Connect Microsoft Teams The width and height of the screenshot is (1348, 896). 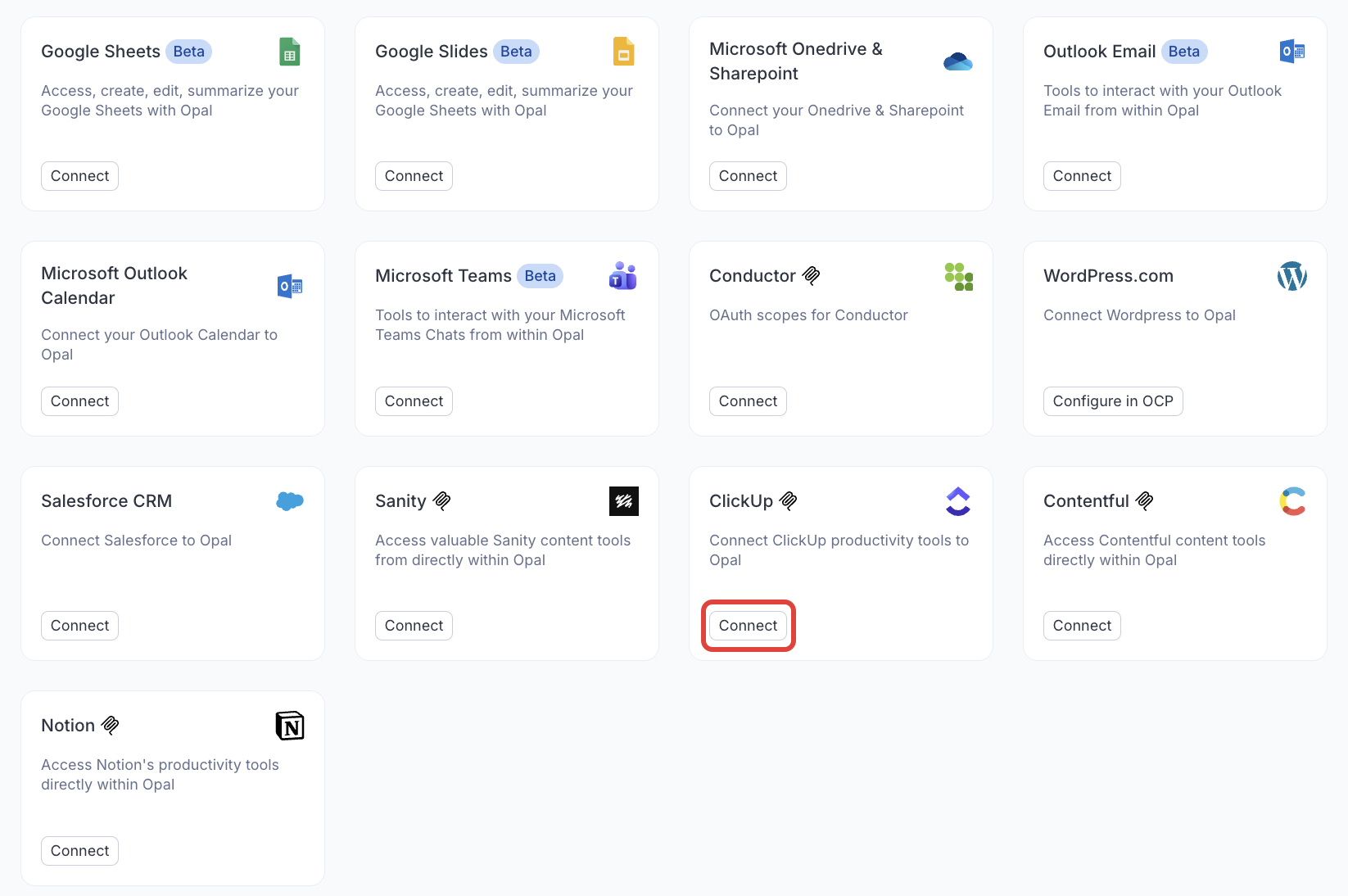(x=414, y=401)
